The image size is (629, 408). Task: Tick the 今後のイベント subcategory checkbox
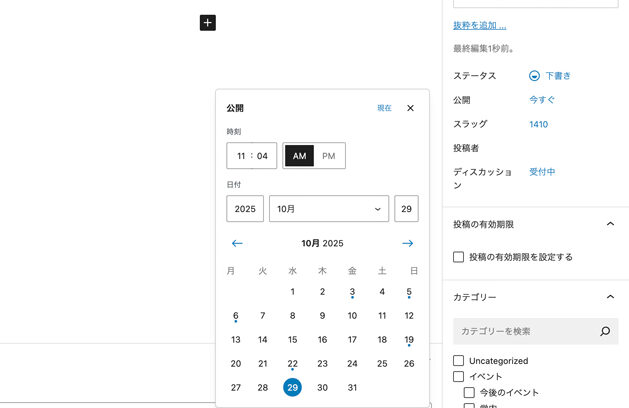pos(470,392)
